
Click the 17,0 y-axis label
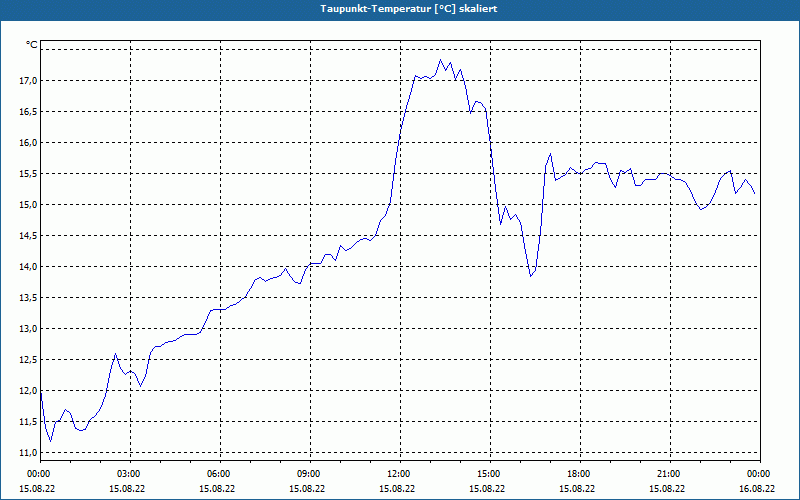pos(29,81)
